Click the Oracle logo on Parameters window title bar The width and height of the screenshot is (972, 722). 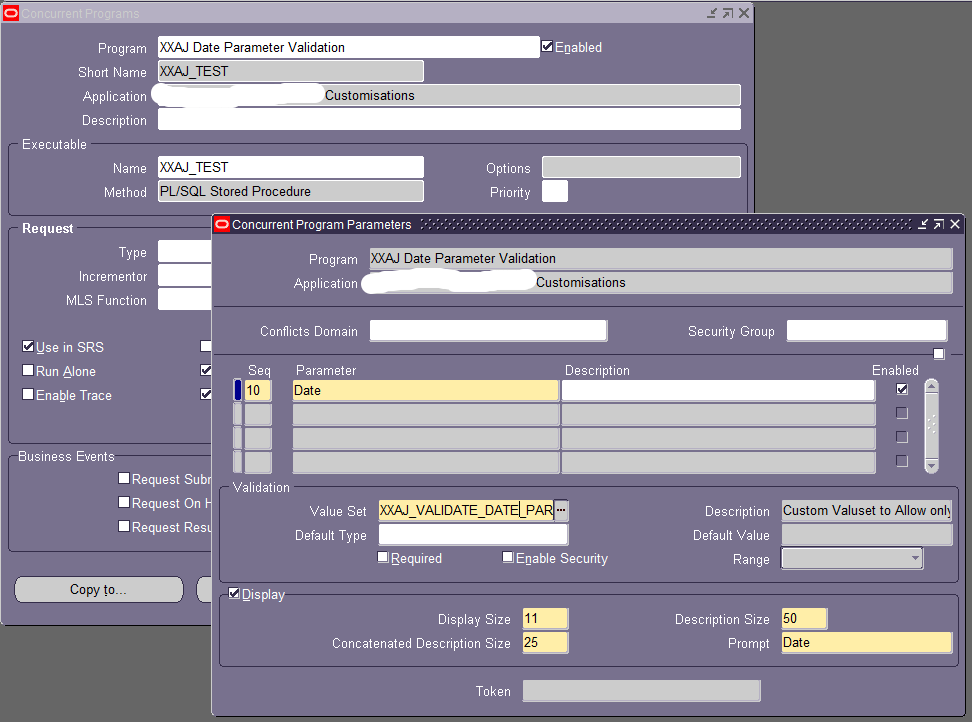click(221, 224)
